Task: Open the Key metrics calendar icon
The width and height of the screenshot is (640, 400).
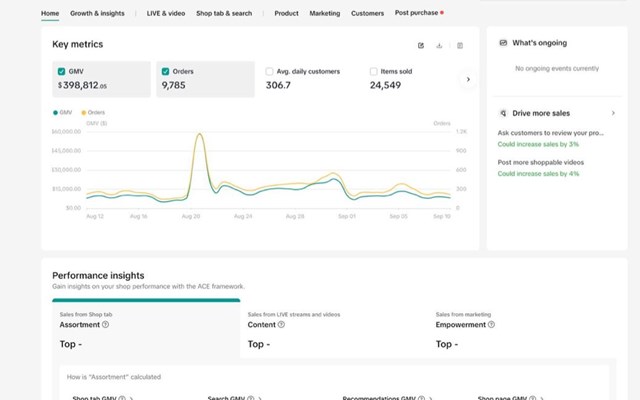Action: (460, 45)
